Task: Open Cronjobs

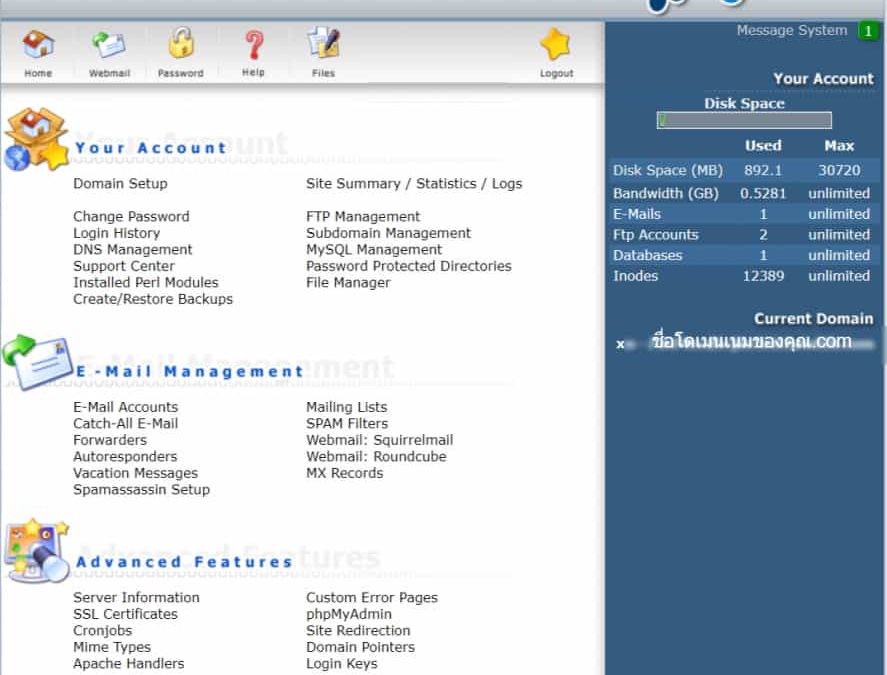Action: pos(102,630)
